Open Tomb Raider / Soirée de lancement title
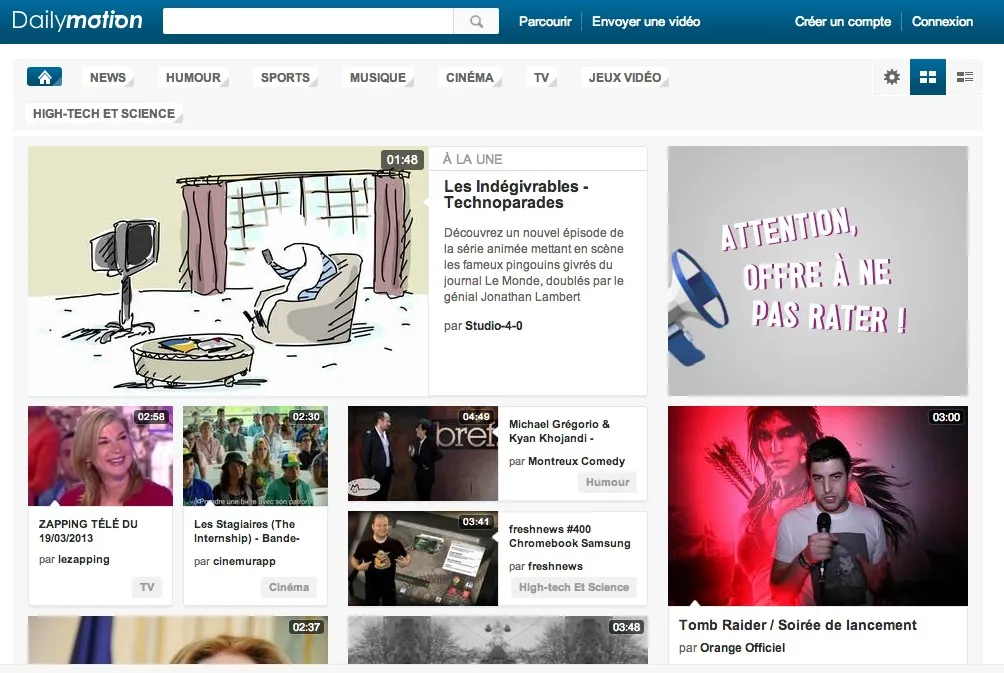Screen dimensions: 1004x673 [x=798, y=625]
